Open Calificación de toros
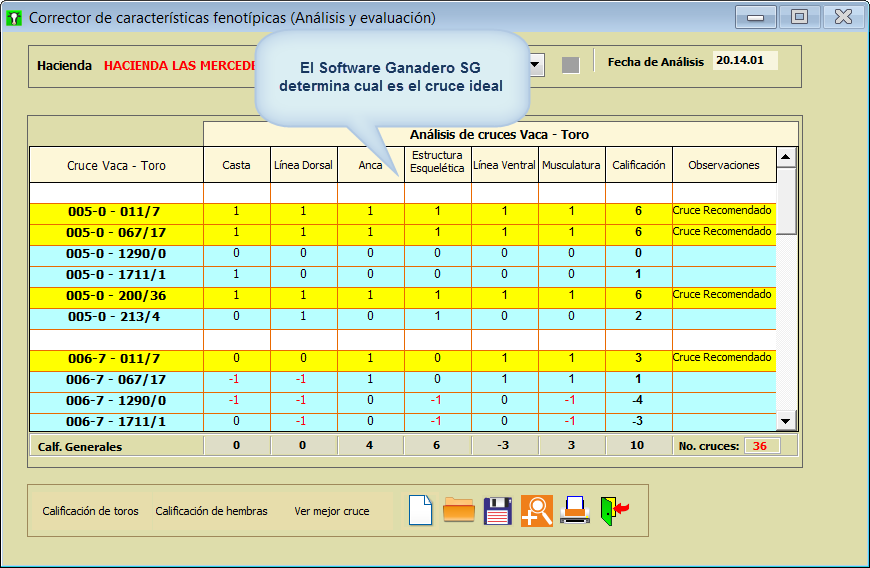 click(x=90, y=511)
